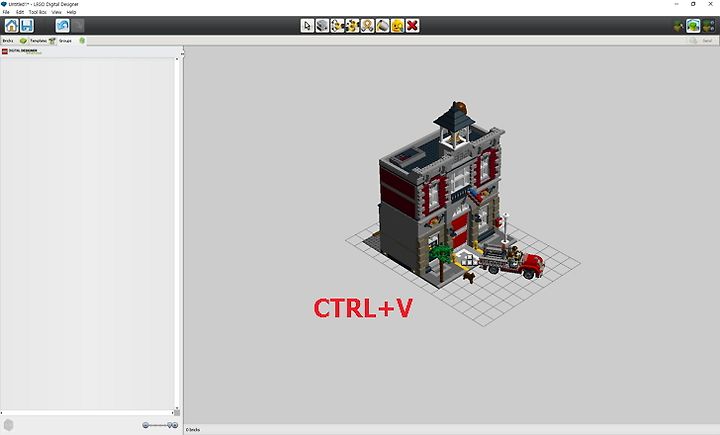Select the arrow Selection tool
This screenshot has height=435, width=720.
[x=307, y=26]
